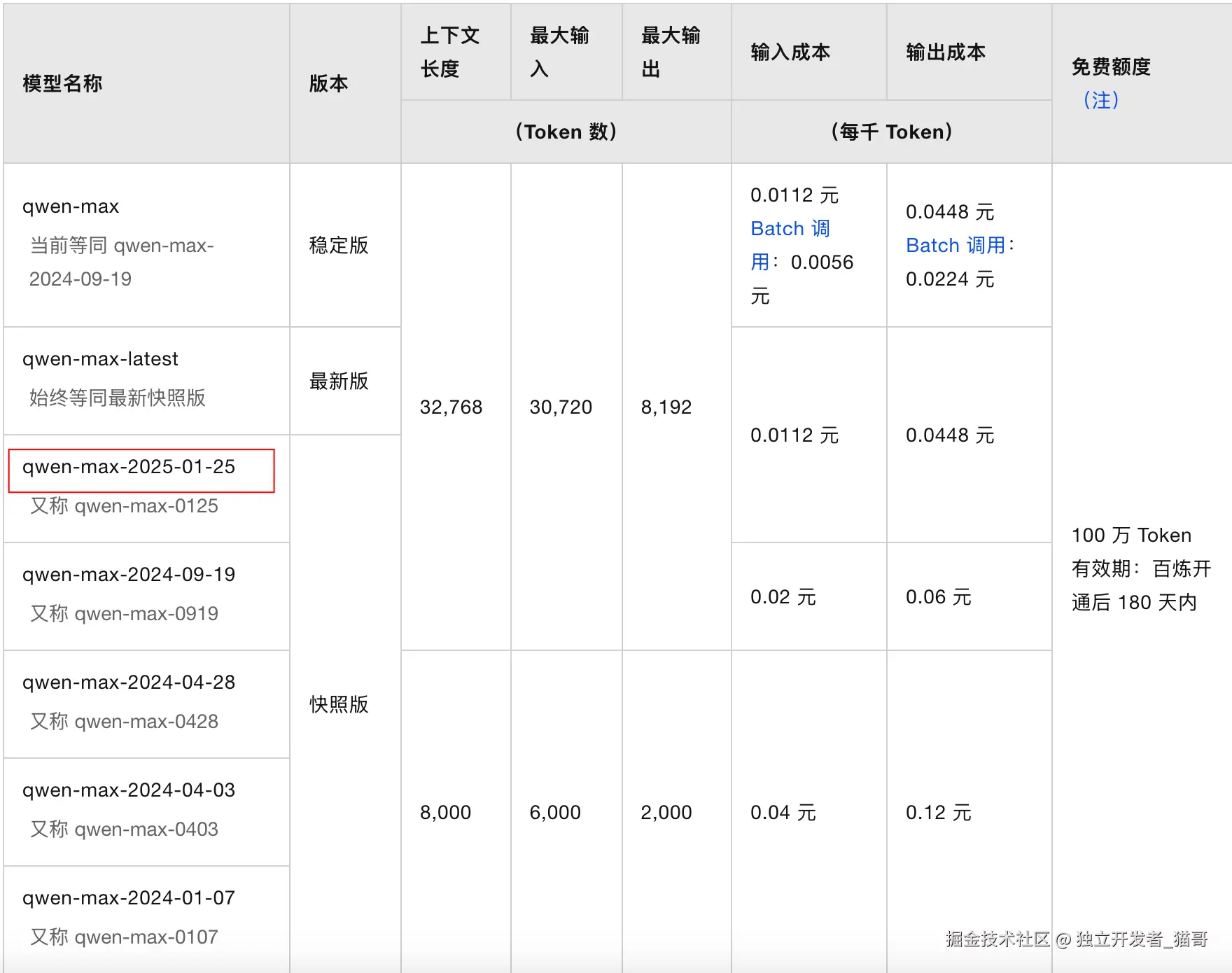Screen dimensions: 1232x973
Task: Select the 免费额度 header text
Action: [1111, 66]
